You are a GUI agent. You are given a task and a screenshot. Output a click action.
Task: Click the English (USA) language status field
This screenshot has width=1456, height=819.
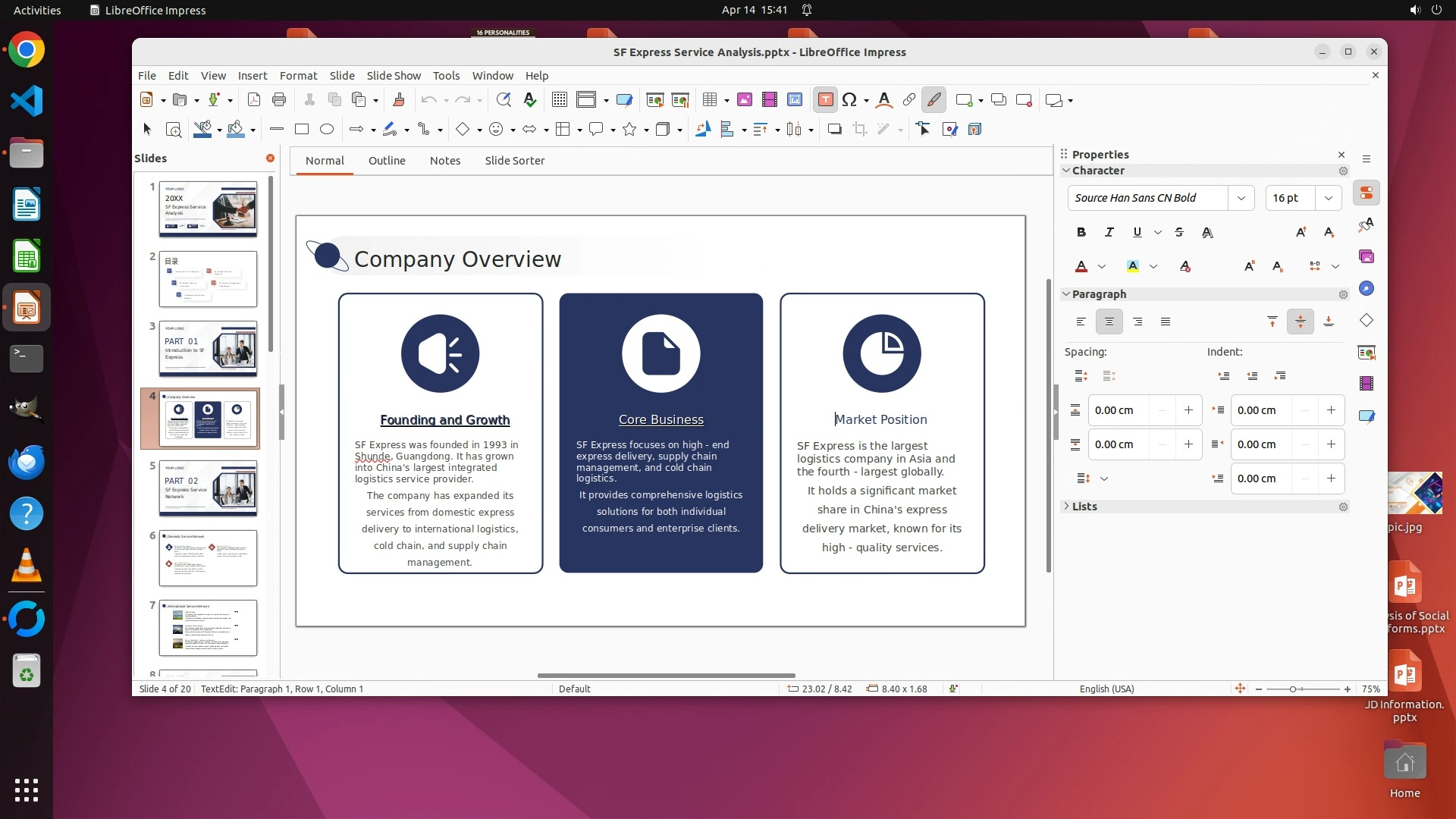click(x=1106, y=689)
